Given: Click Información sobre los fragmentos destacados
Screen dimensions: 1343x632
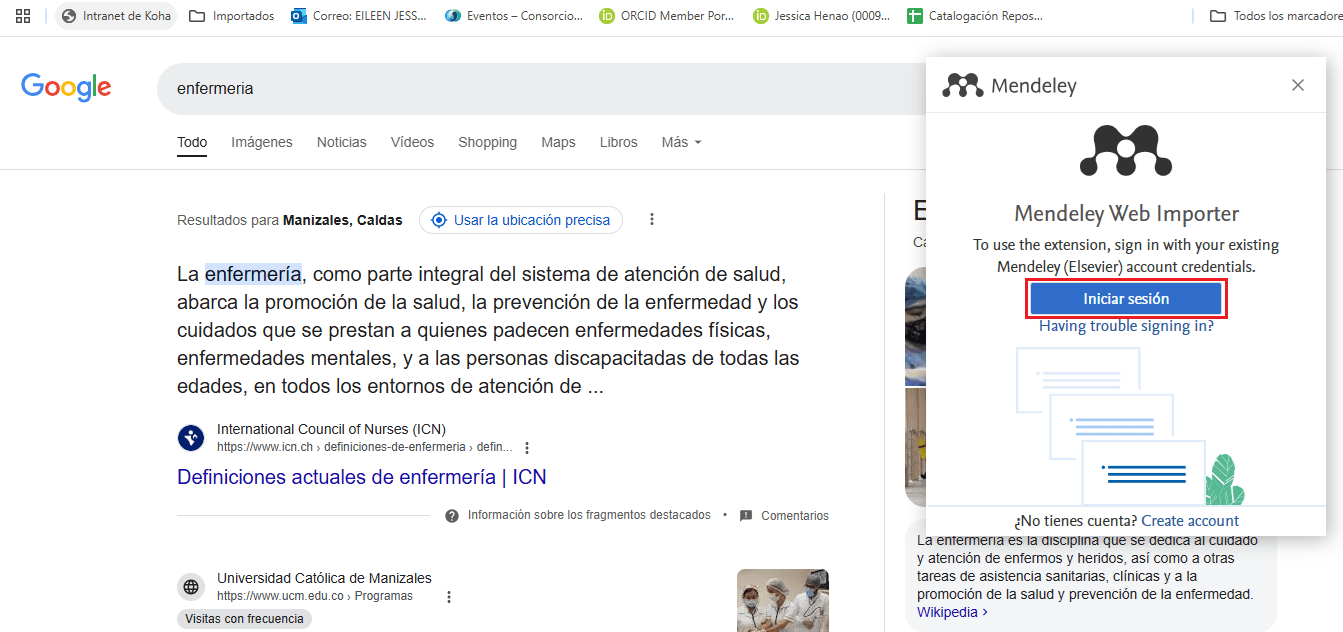Looking at the screenshot, I should pyautogui.click(x=589, y=516).
